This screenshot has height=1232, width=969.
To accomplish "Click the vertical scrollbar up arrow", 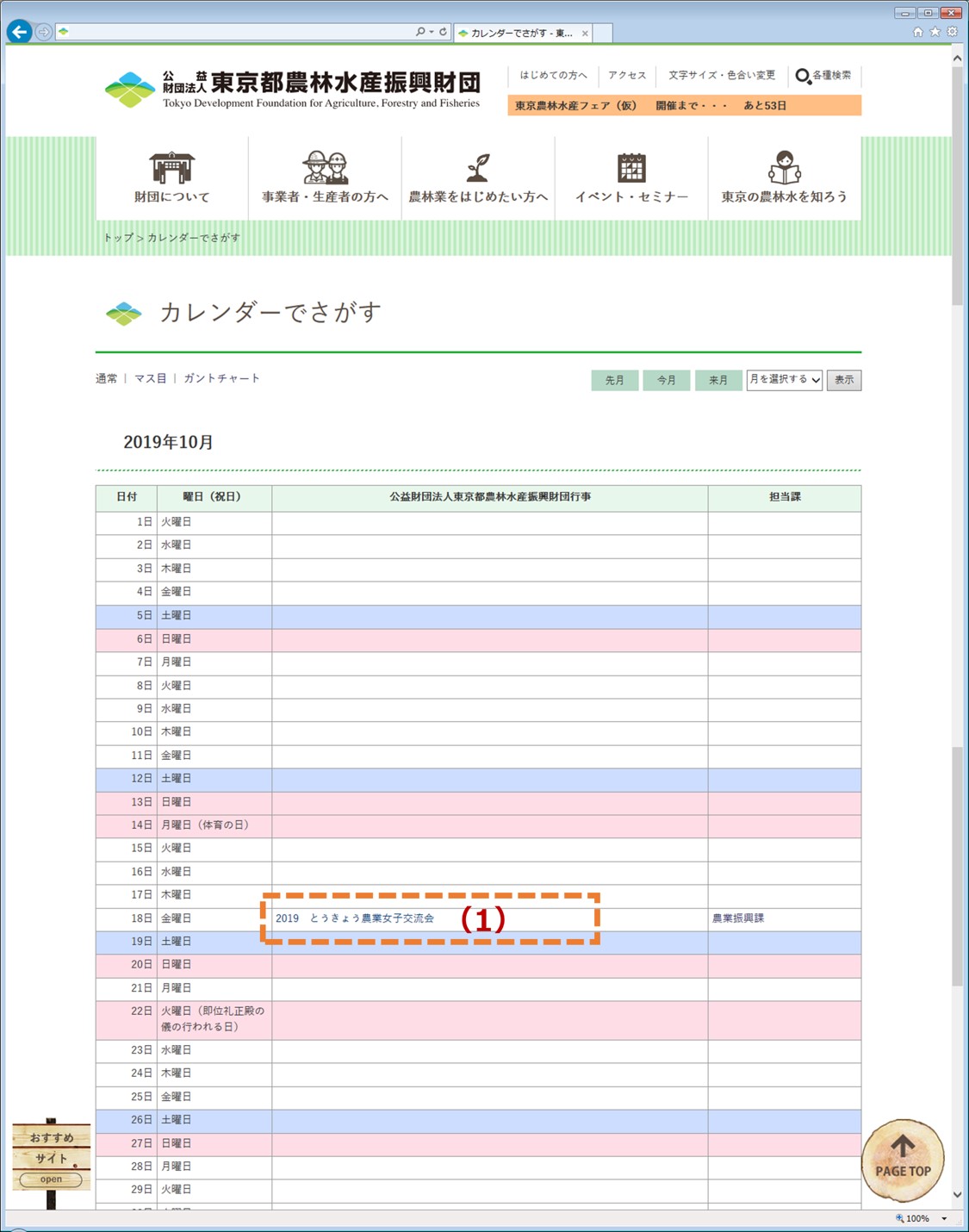I will (x=957, y=59).
